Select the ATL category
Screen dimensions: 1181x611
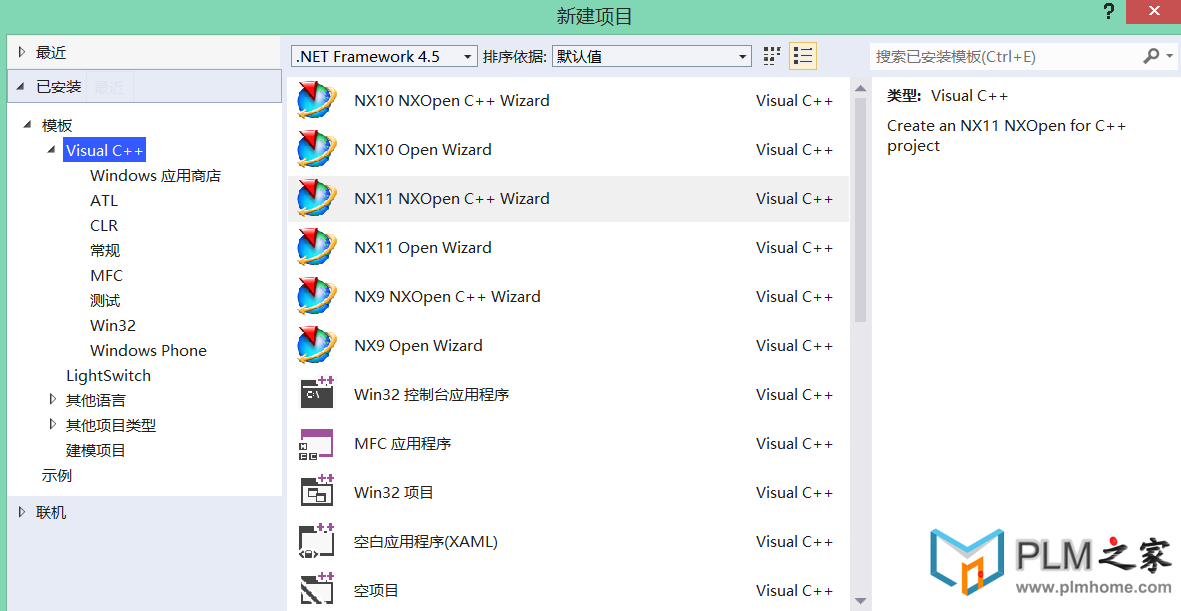pos(104,200)
